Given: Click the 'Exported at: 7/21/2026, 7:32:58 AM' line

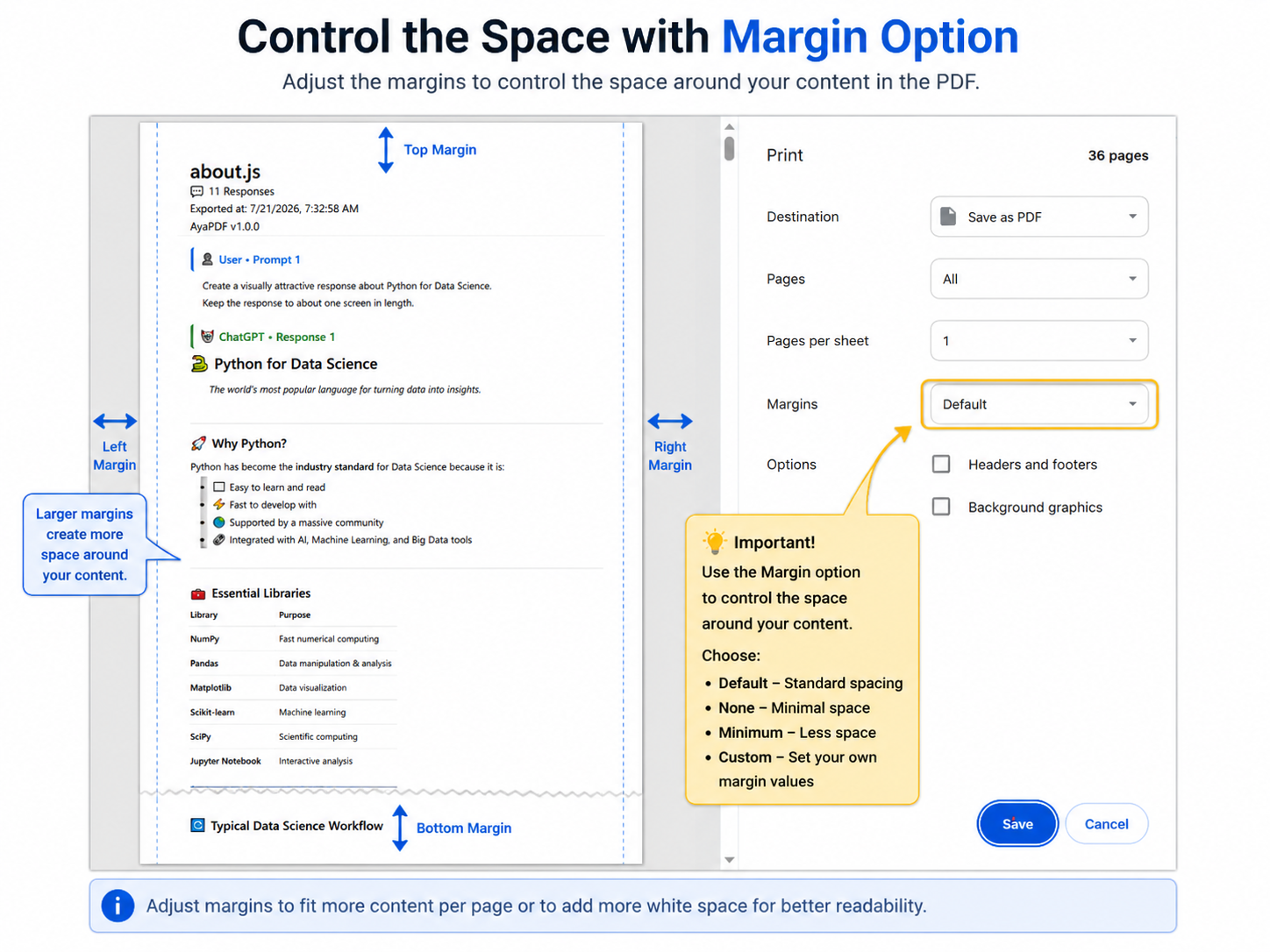Looking at the screenshot, I should click(275, 209).
